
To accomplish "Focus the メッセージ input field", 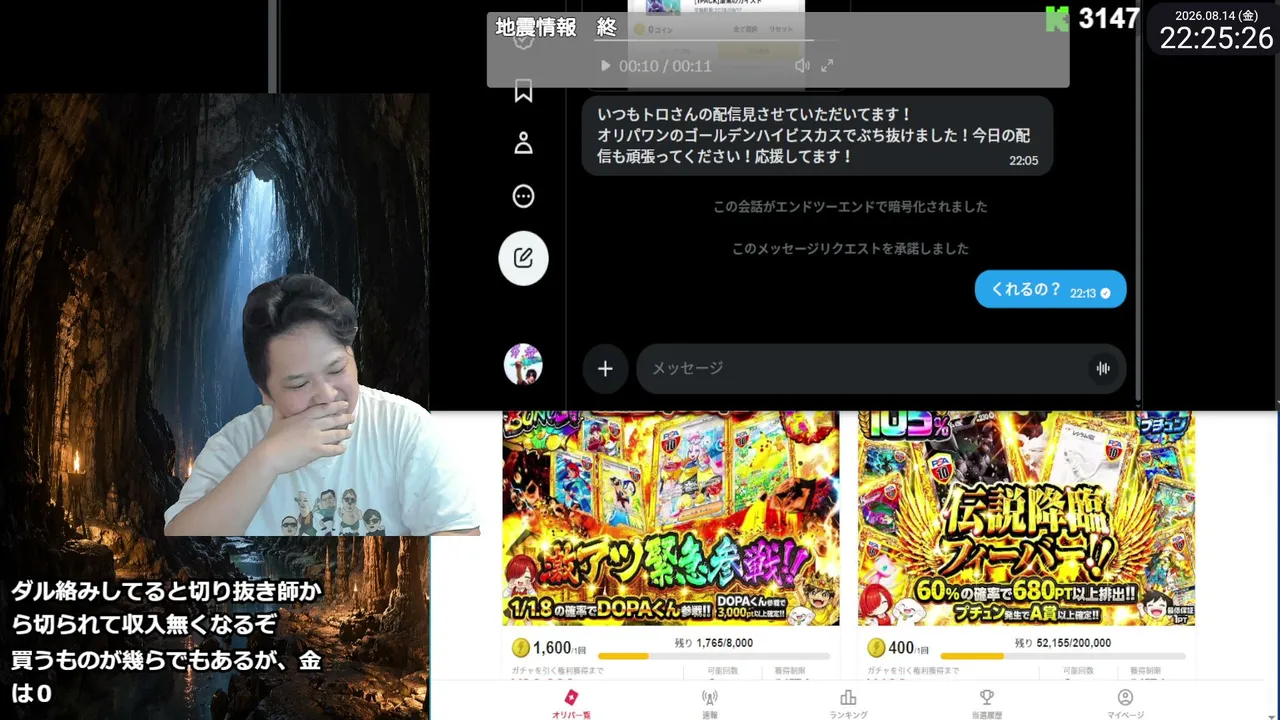I will [881, 368].
